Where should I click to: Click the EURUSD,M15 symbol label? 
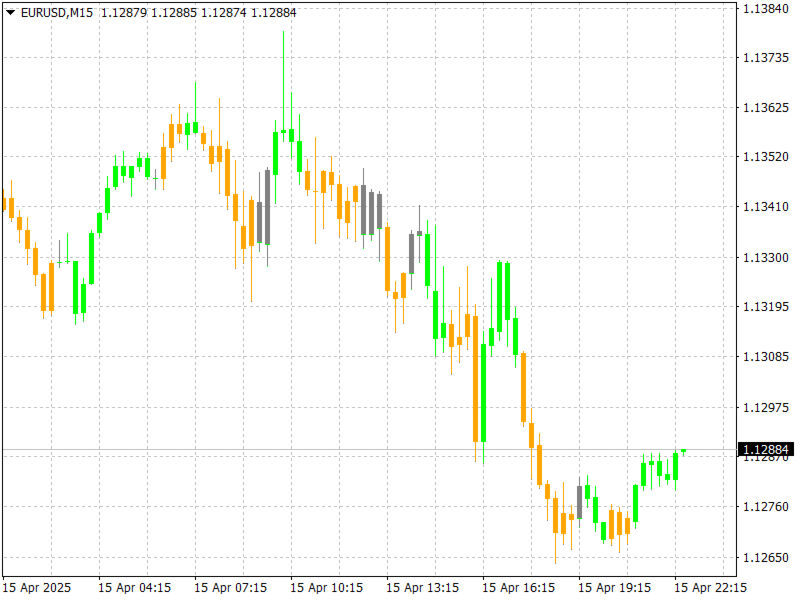pyautogui.click(x=57, y=13)
